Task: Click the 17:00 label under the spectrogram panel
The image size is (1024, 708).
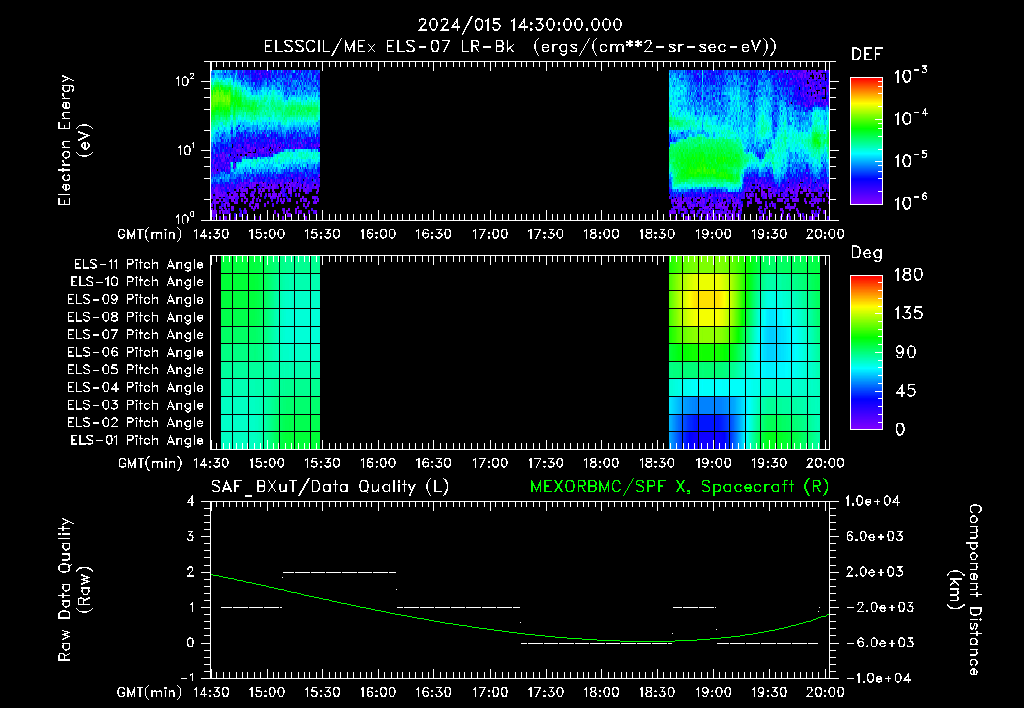Action: coord(490,234)
